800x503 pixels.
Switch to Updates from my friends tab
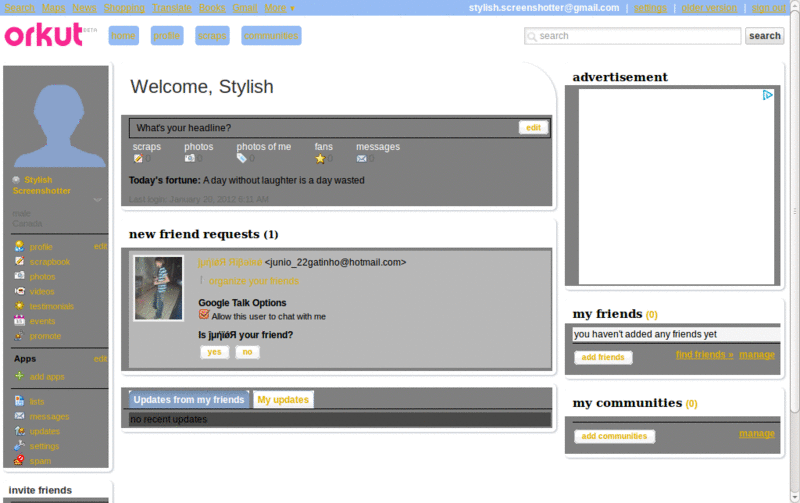click(189, 399)
